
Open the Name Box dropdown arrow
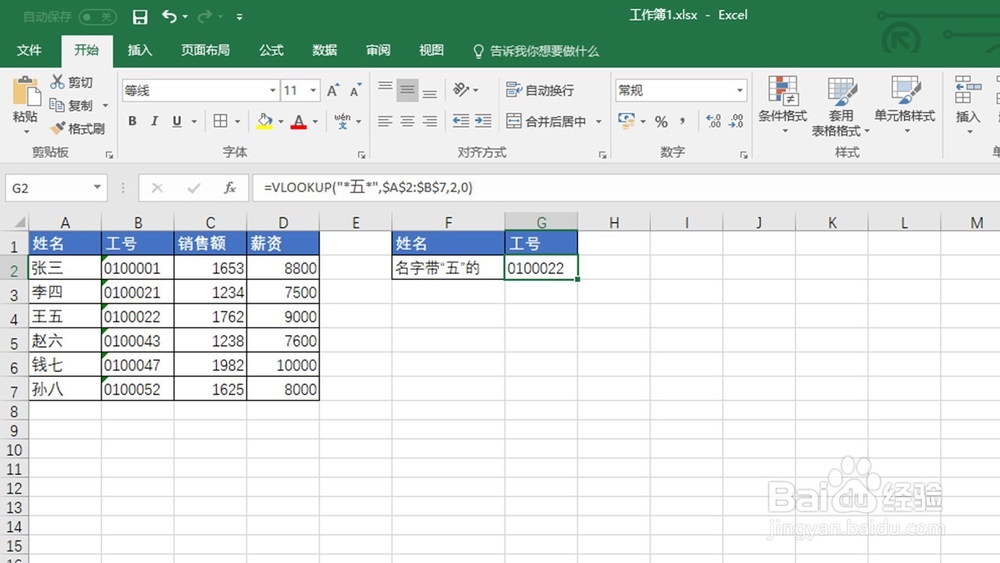pos(97,187)
